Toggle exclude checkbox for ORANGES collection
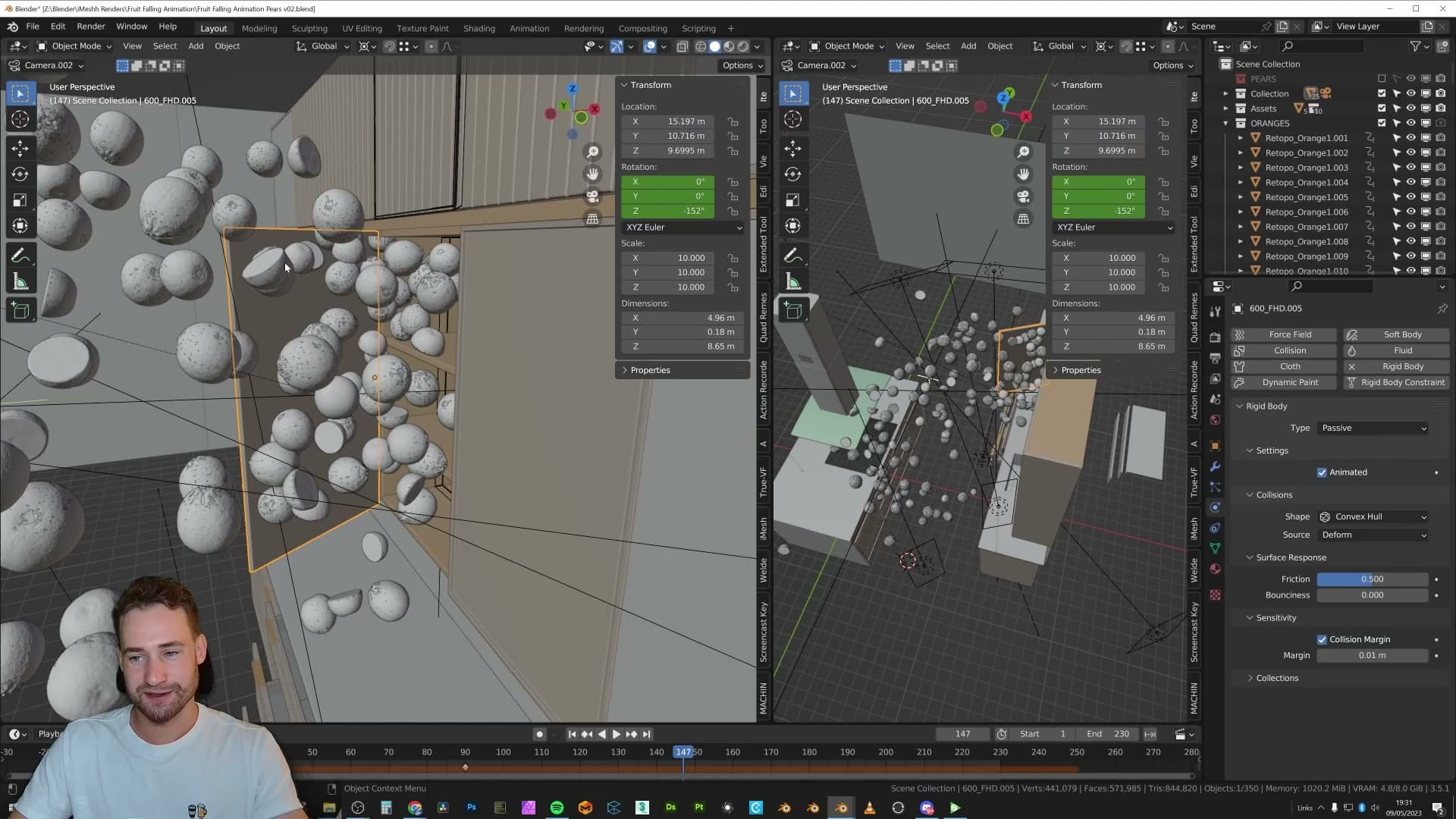Image resolution: width=1456 pixels, height=819 pixels. click(x=1382, y=123)
